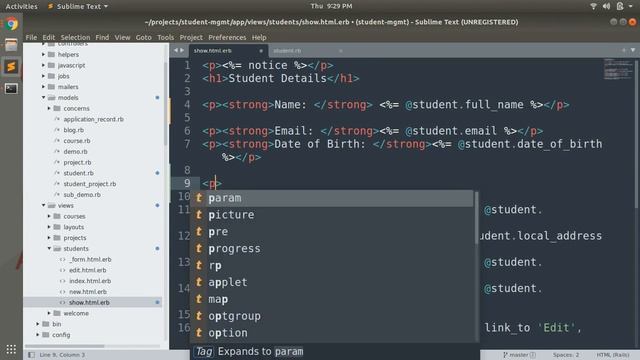Screen dimensions: 640x360
Task: Open the View menu
Action: (122, 37)
